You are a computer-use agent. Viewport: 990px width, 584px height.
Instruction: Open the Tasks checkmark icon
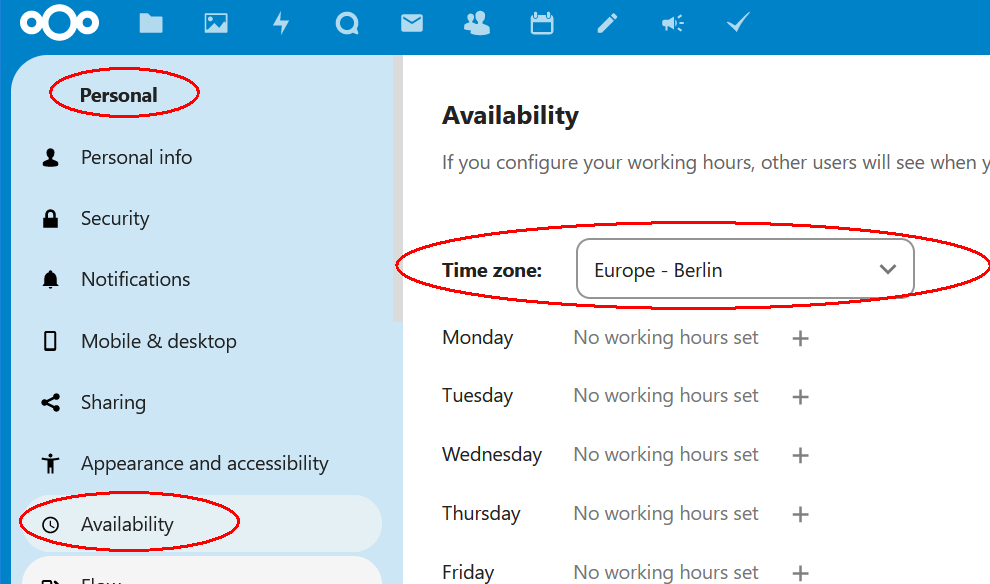(737, 23)
